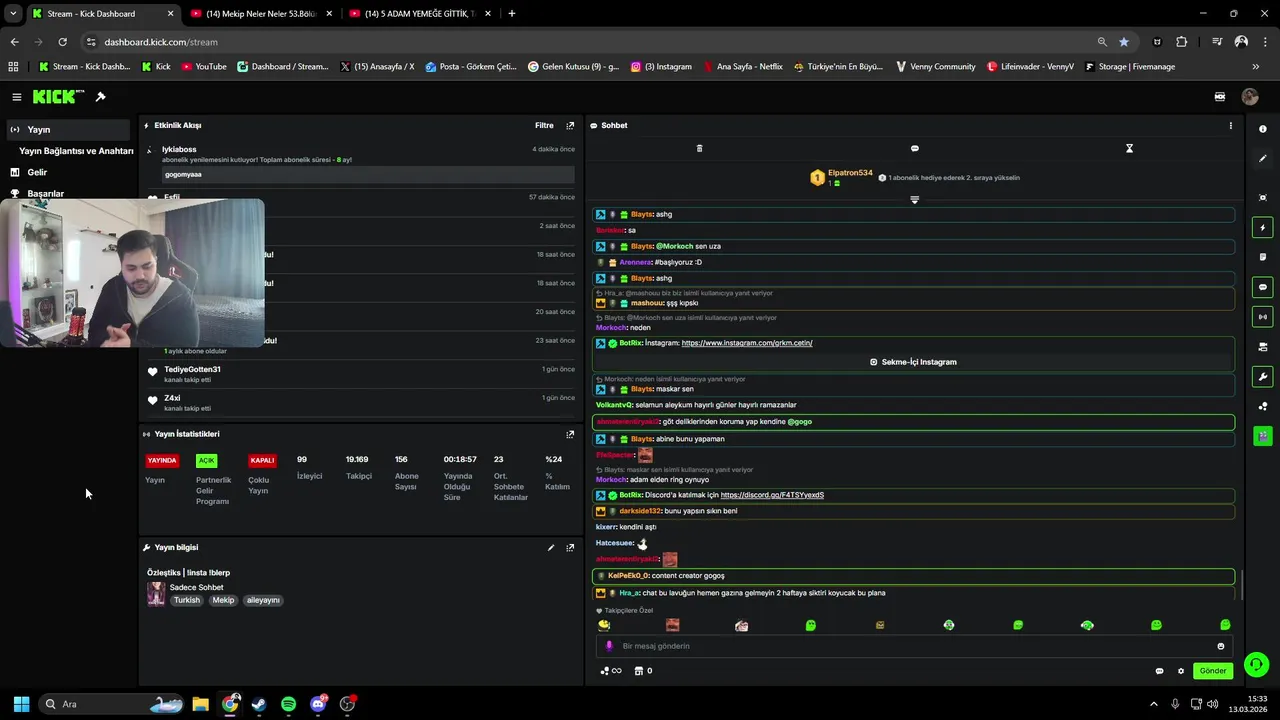Open the shop icon with 0 count
This screenshot has height=720, width=1280.
point(643,671)
